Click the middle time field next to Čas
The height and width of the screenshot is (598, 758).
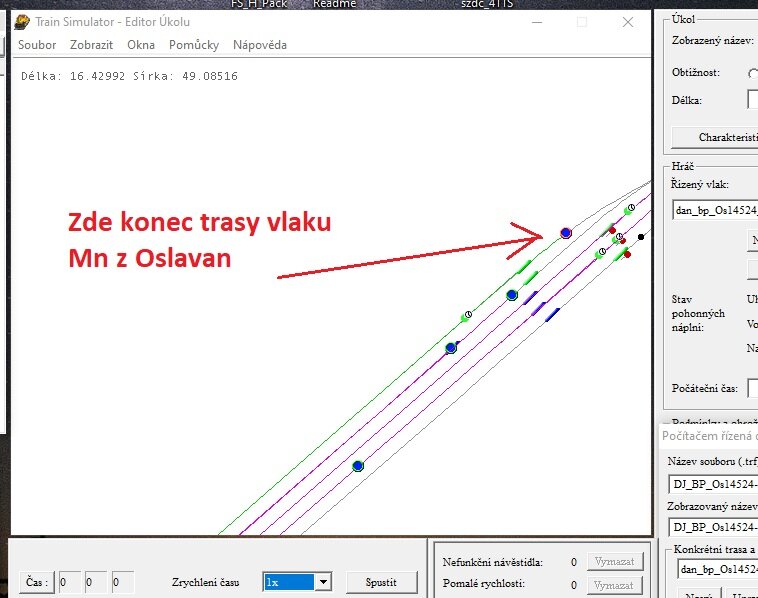[x=96, y=582]
